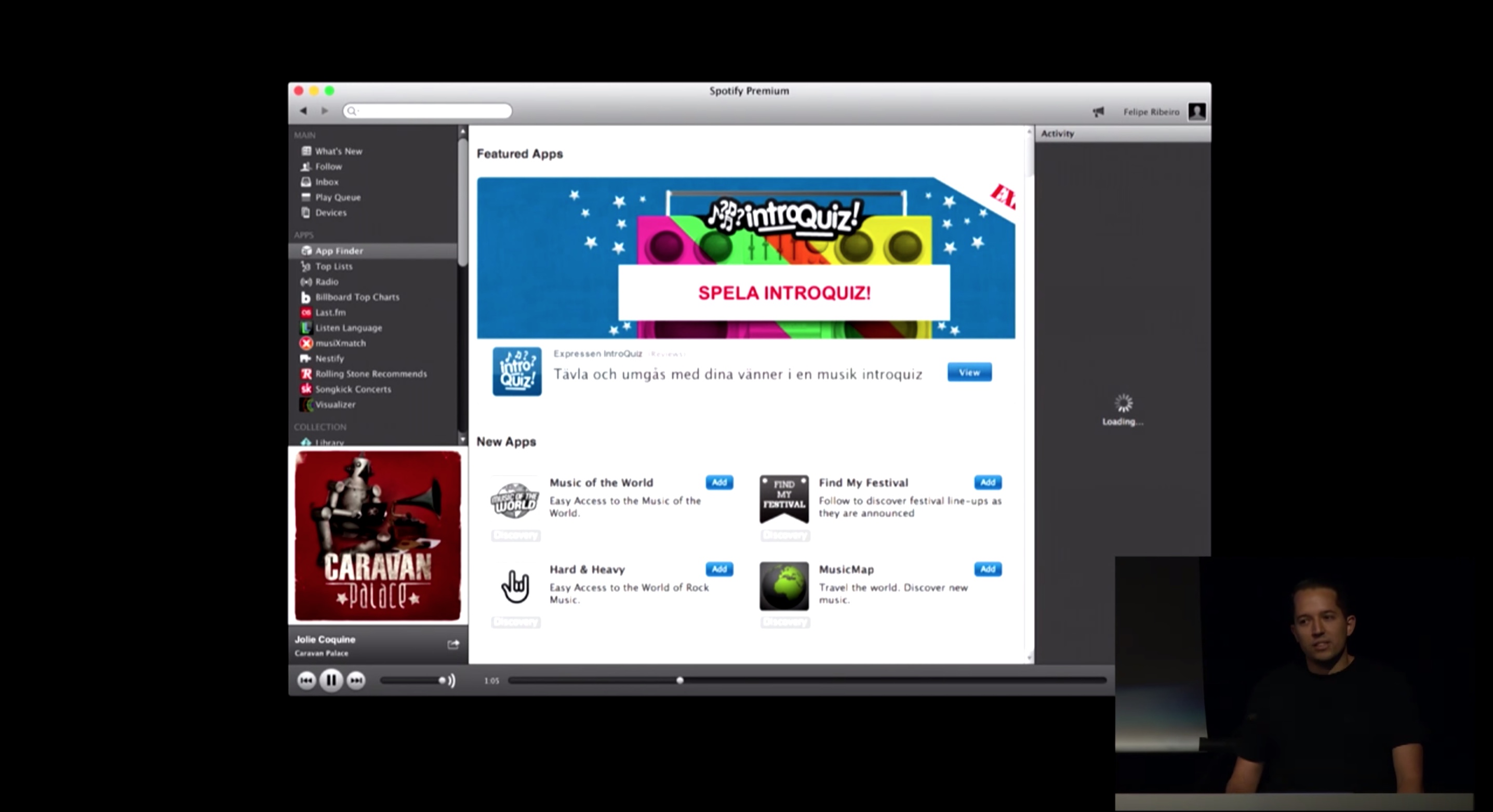The height and width of the screenshot is (812, 1493).
Task: Select the App Finder icon
Action: (305, 250)
